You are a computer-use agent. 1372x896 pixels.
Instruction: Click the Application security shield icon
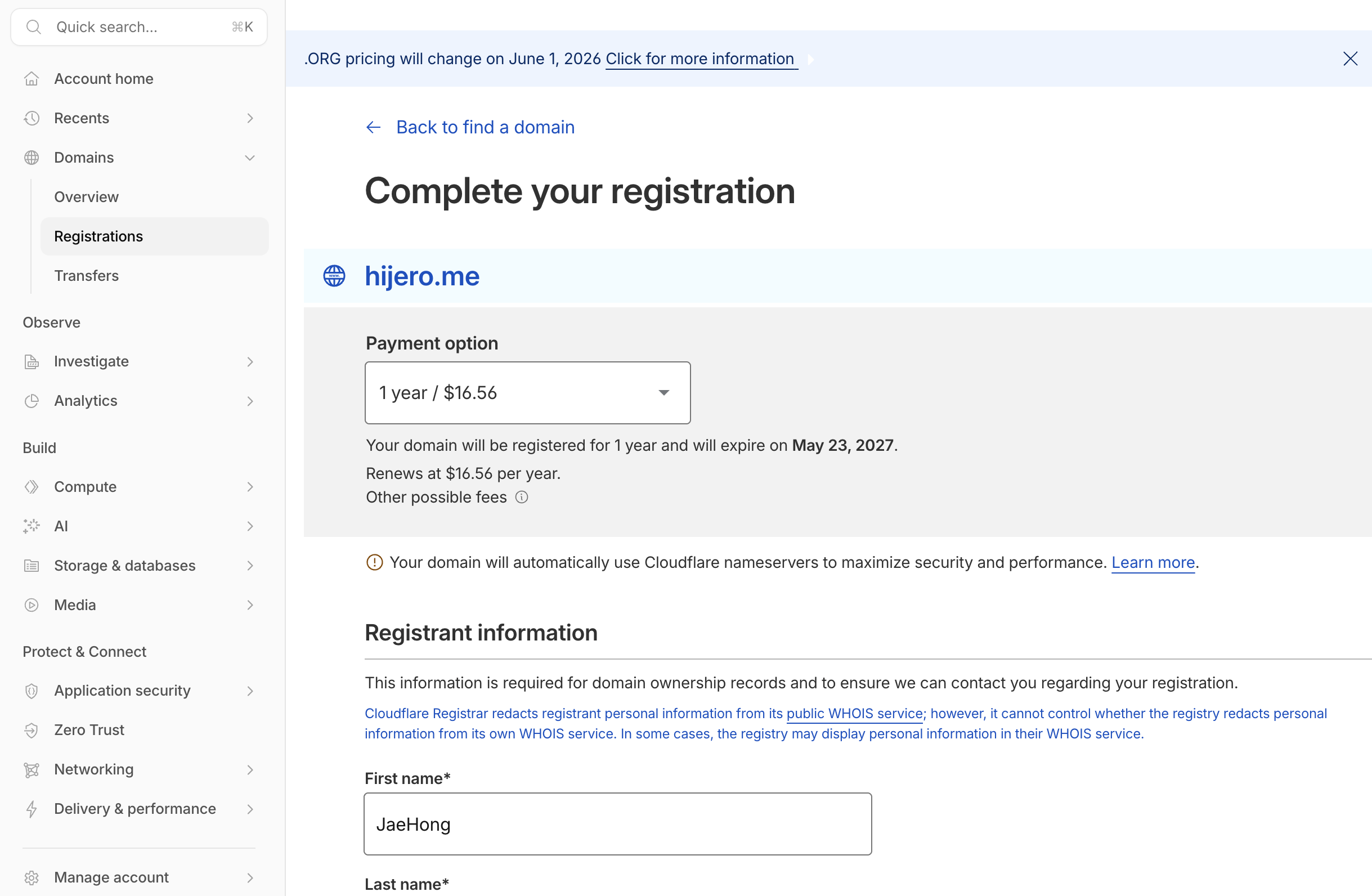(32, 691)
